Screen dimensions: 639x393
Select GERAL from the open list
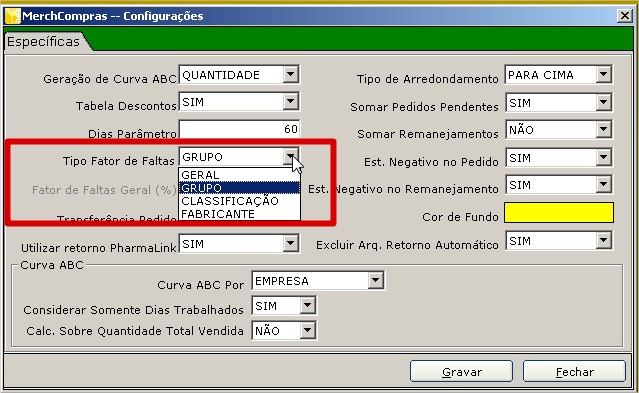[239, 175]
